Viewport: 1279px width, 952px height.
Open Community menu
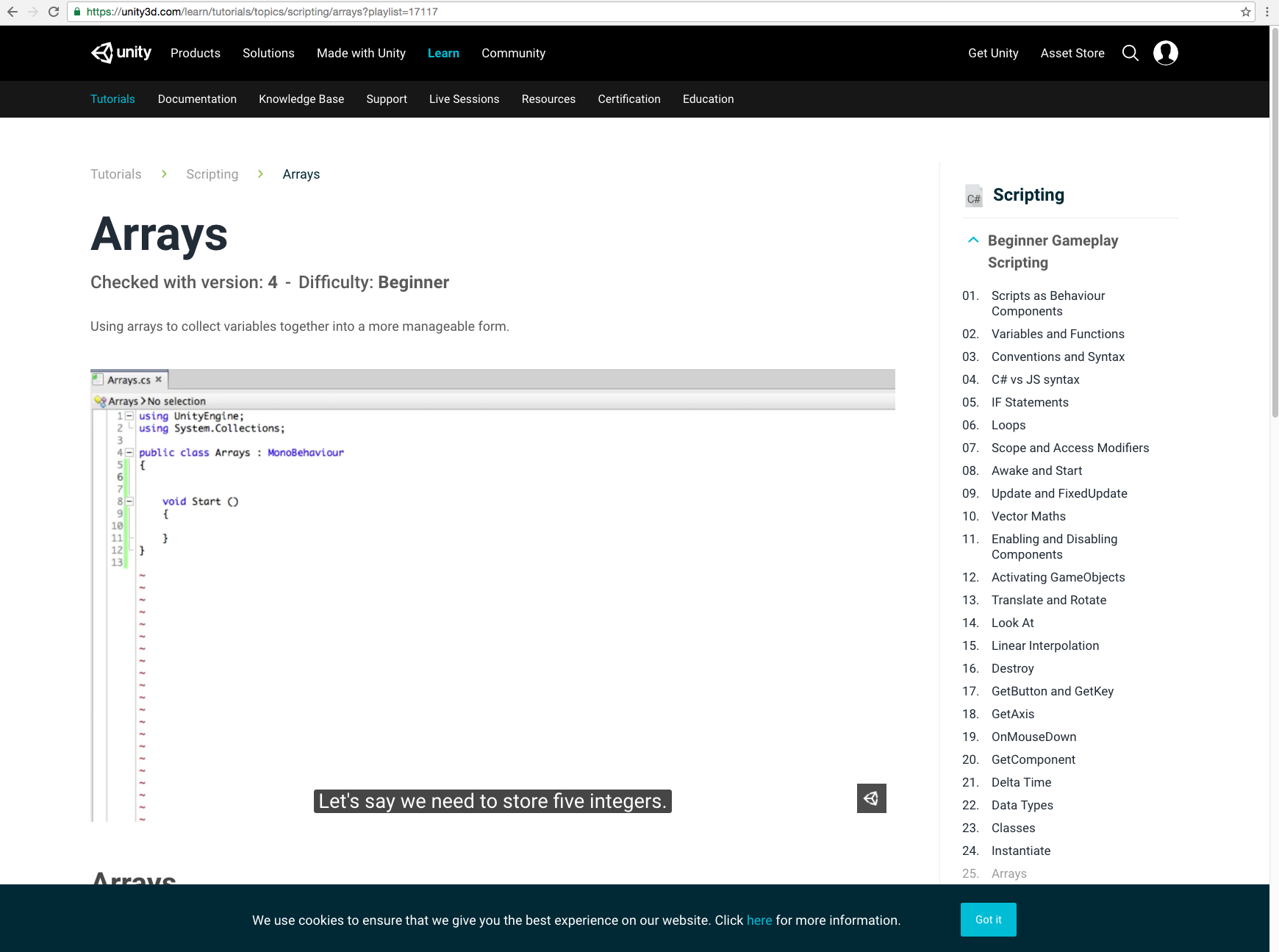click(513, 53)
